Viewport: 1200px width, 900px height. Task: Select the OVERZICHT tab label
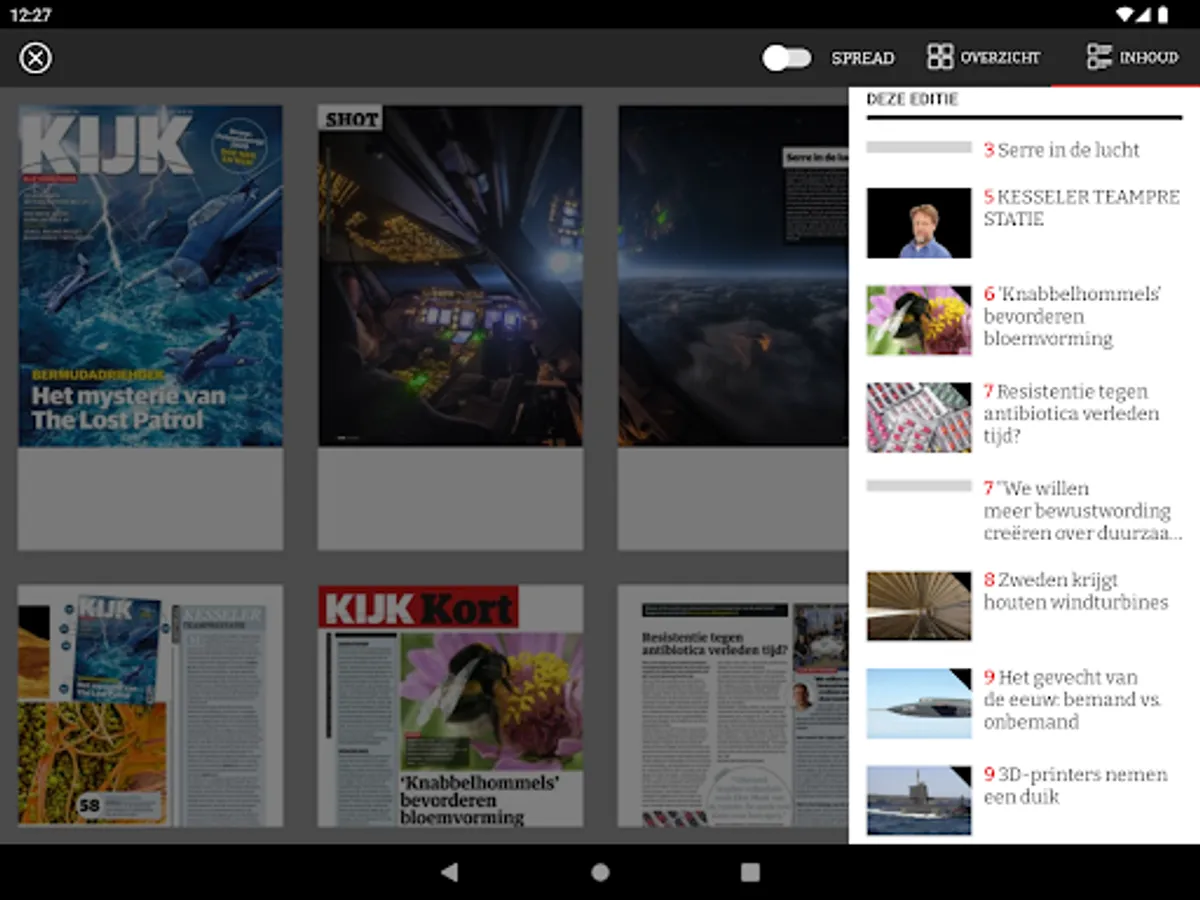(1000, 58)
